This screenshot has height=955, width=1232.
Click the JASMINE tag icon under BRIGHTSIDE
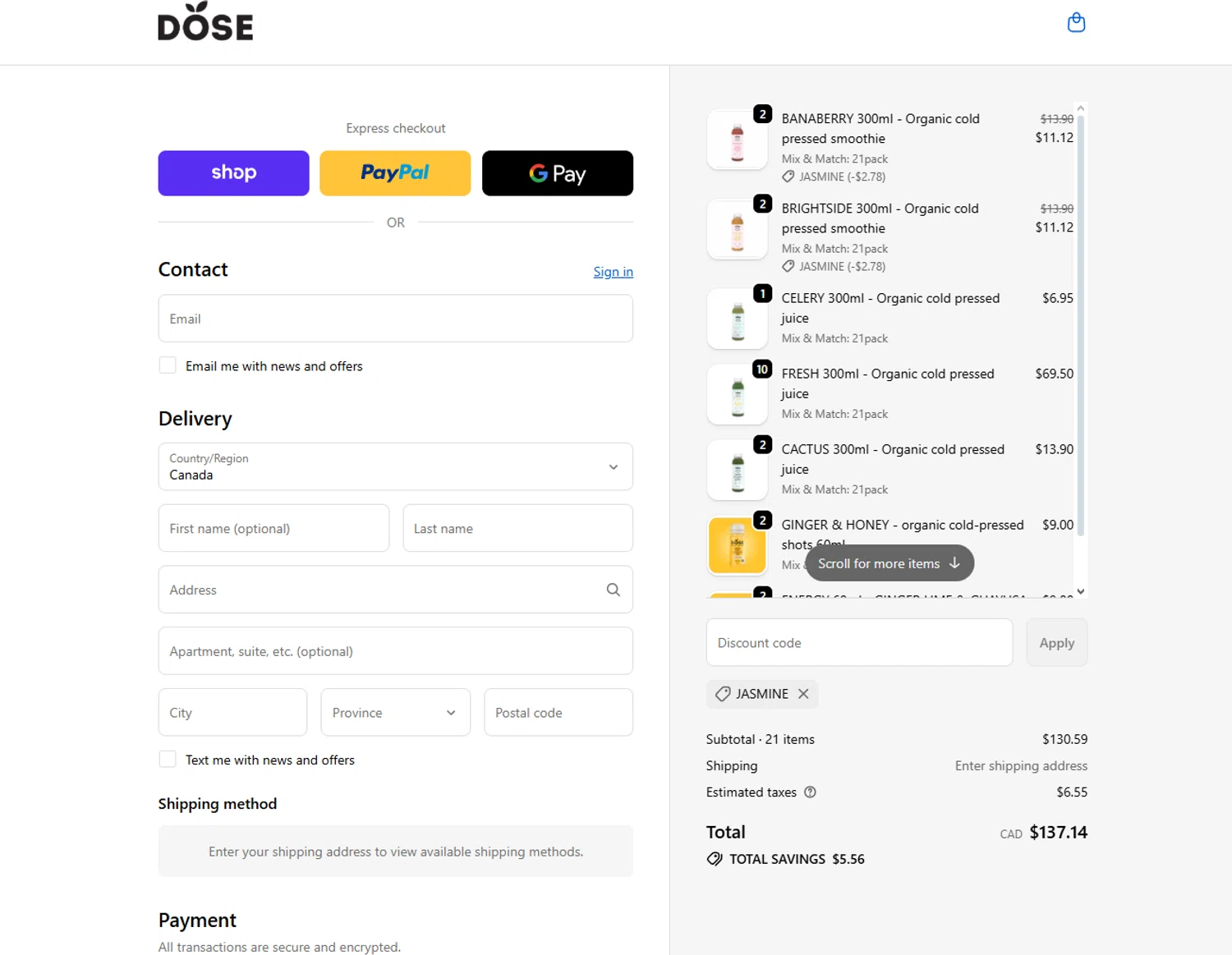(x=788, y=266)
